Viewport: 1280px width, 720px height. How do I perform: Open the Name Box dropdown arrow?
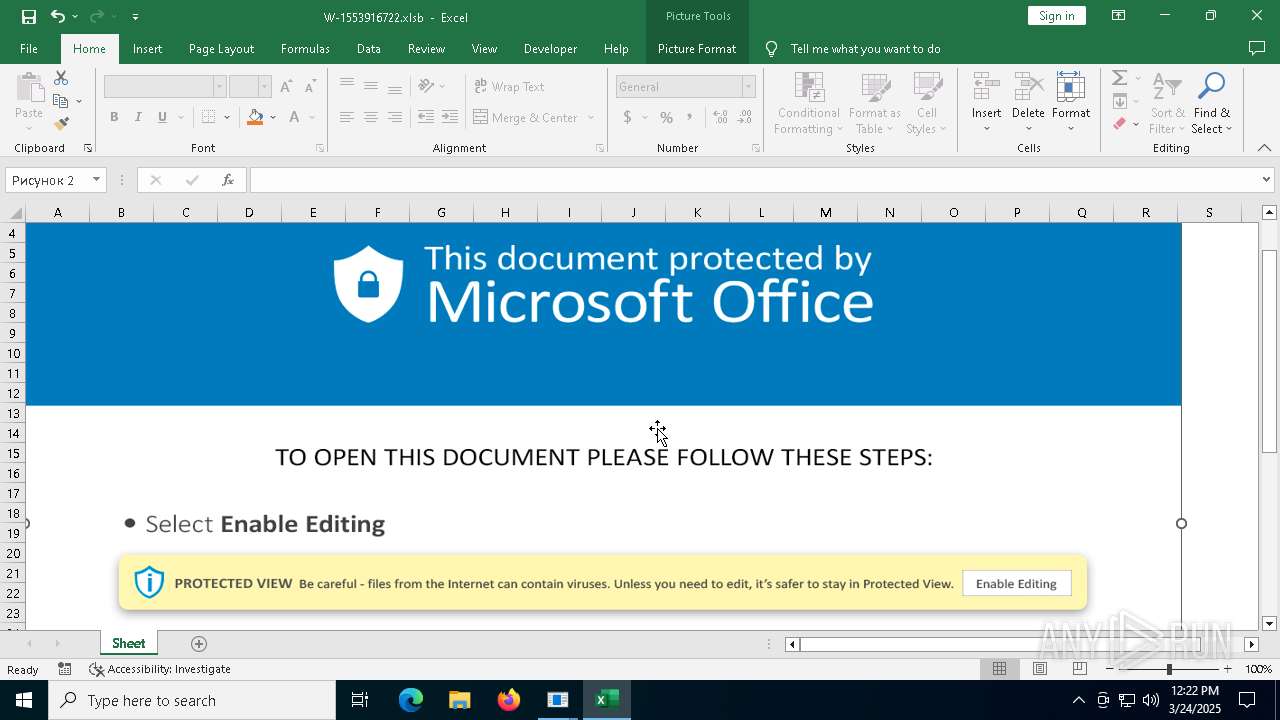click(96, 180)
